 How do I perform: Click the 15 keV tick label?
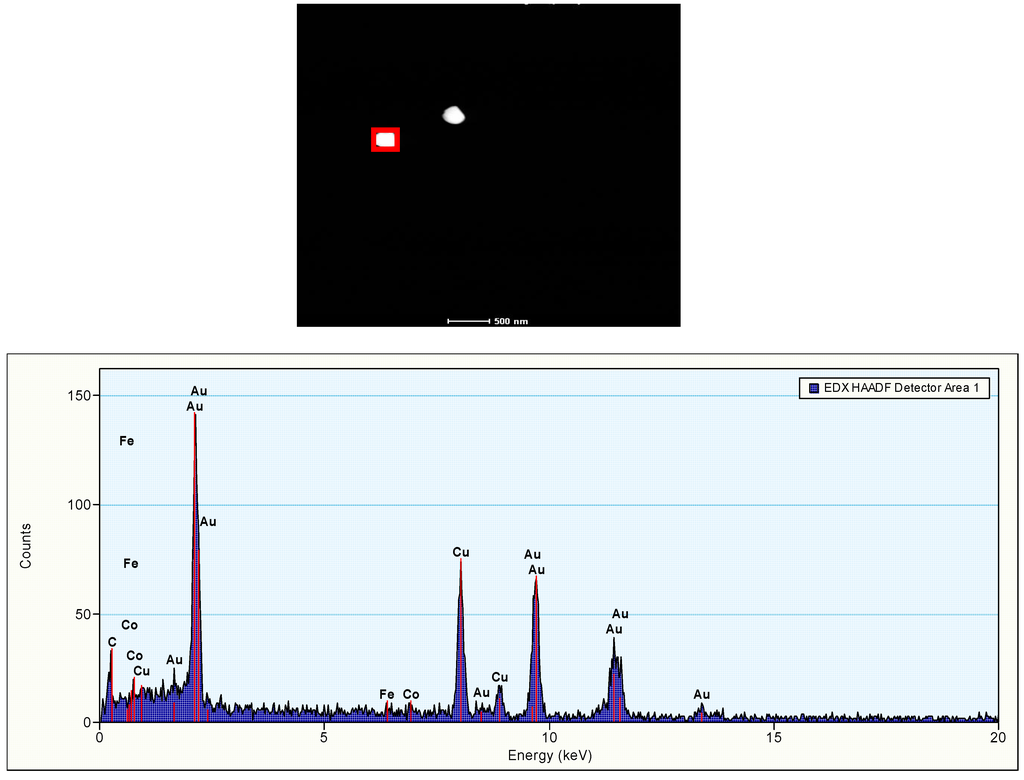(x=773, y=738)
